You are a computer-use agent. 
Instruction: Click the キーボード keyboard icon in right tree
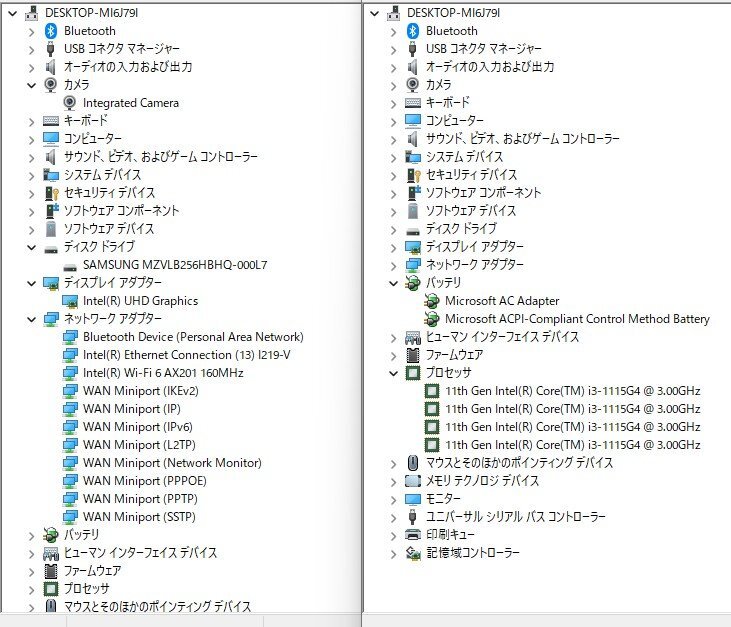click(x=413, y=103)
